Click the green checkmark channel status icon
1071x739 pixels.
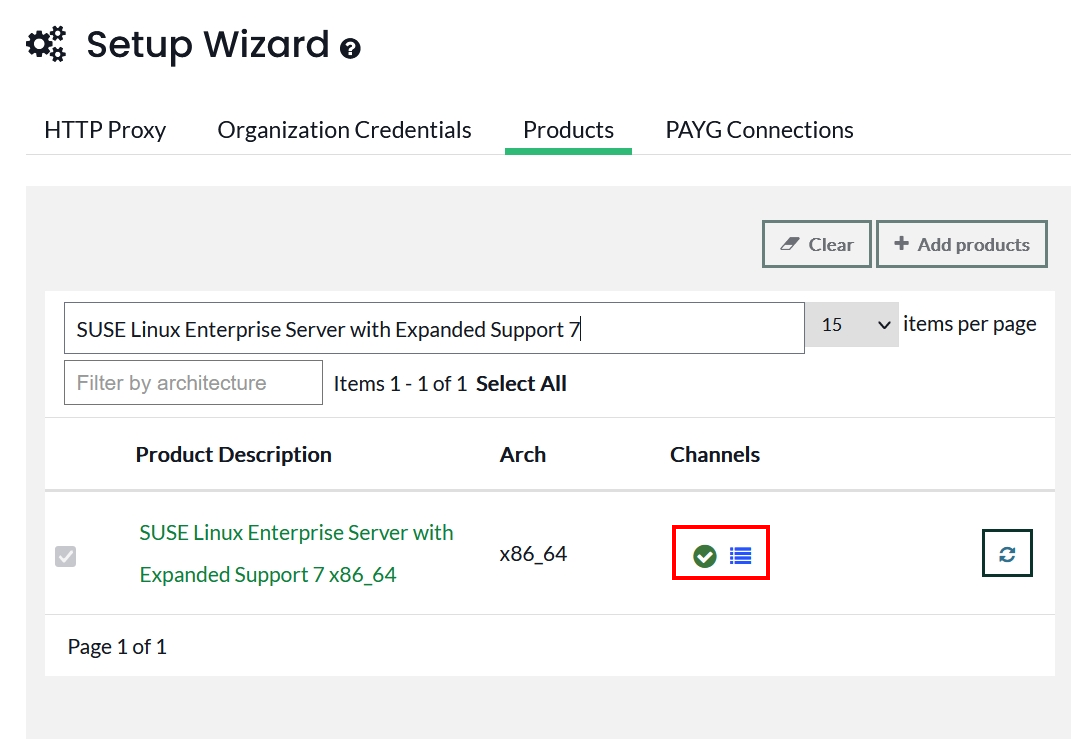(705, 556)
